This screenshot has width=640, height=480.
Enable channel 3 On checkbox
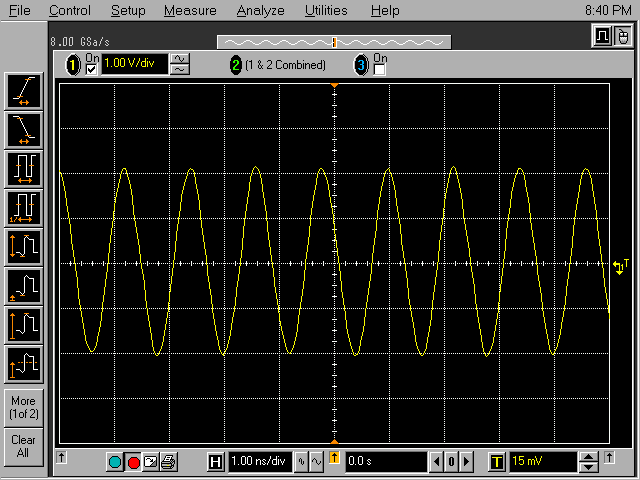pyautogui.click(x=380, y=70)
